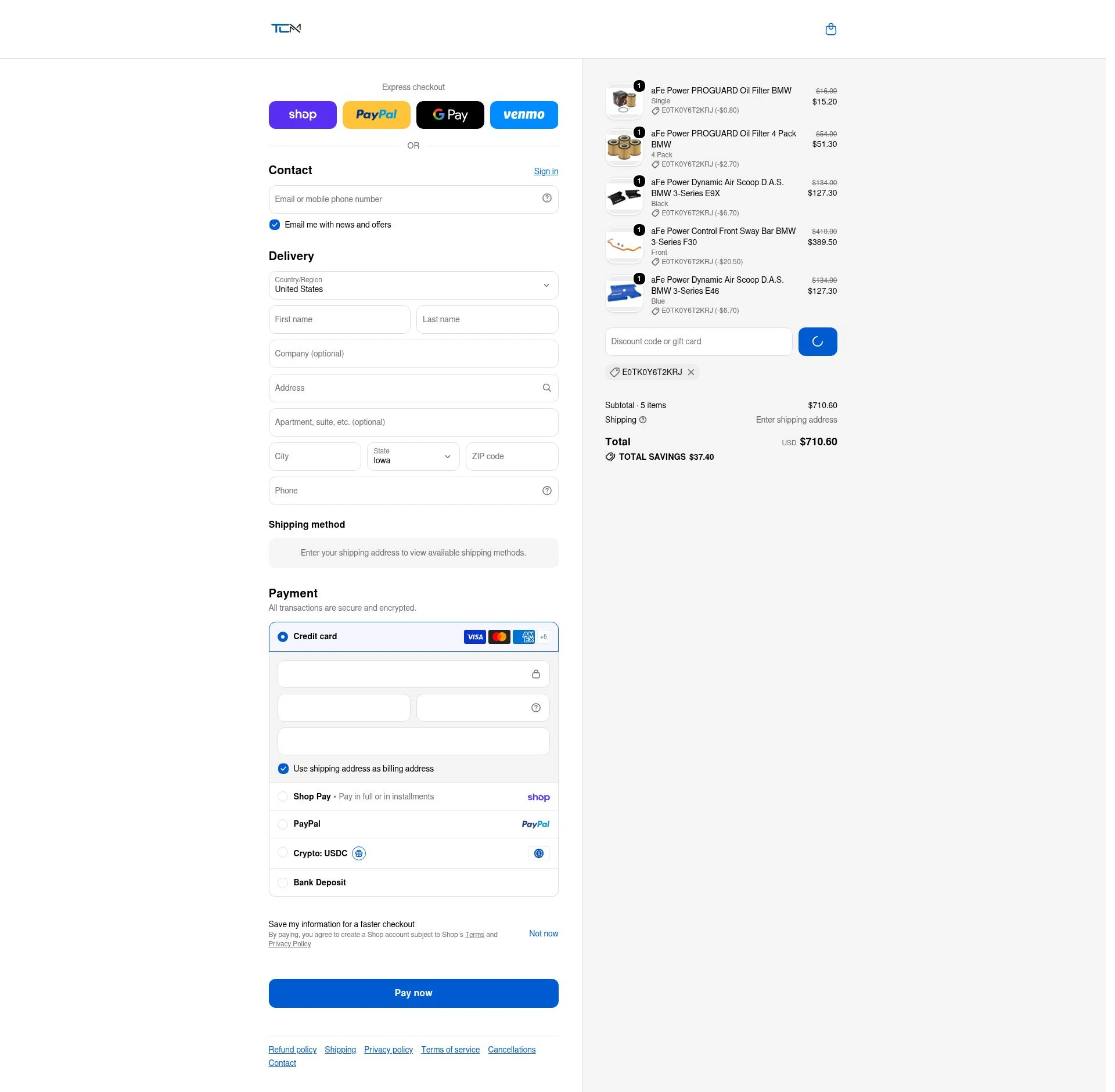The image size is (1115, 1092).
Task: Open the shopping bag cart icon
Action: pos(831,29)
